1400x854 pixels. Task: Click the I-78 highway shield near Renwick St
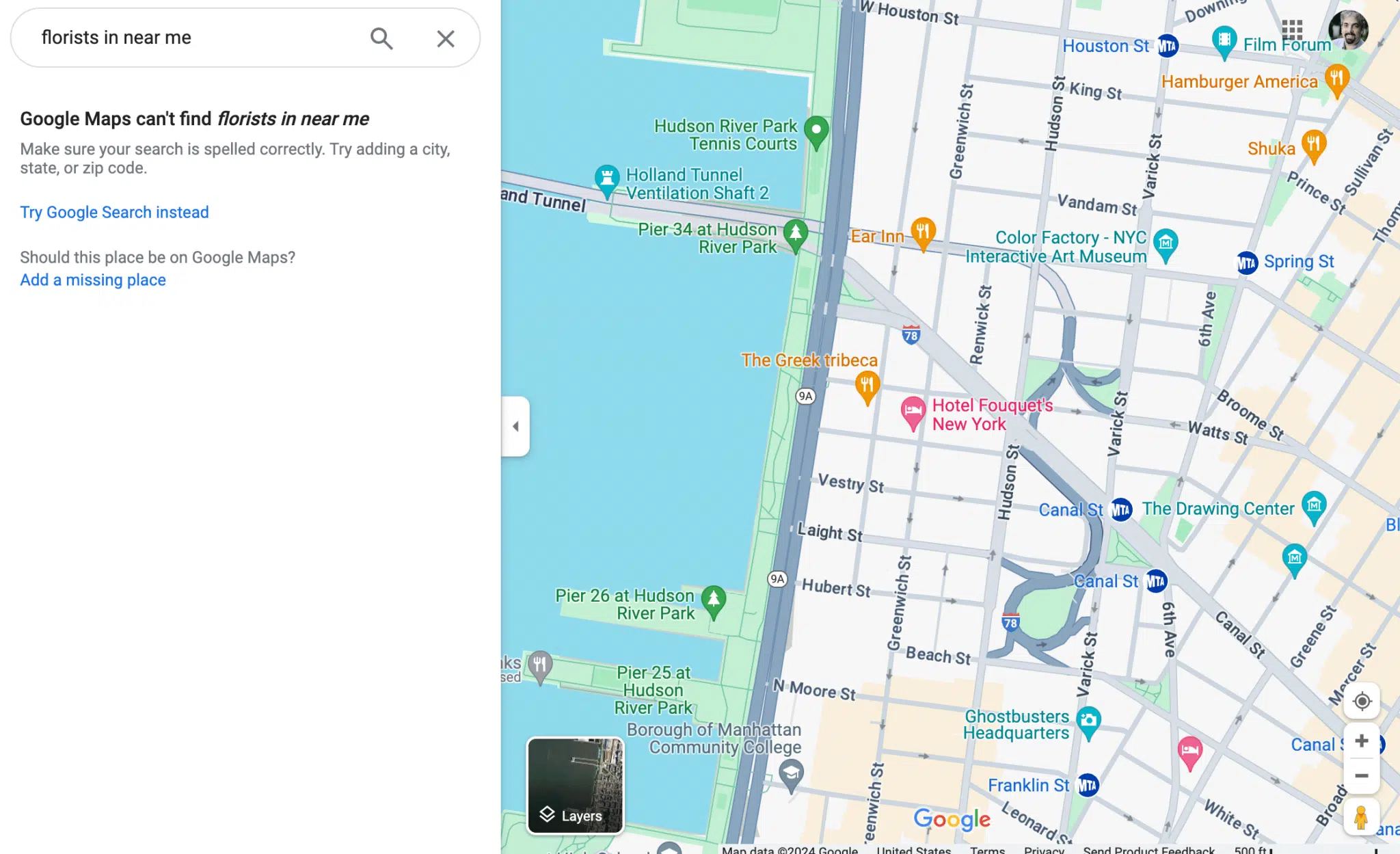[911, 334]
